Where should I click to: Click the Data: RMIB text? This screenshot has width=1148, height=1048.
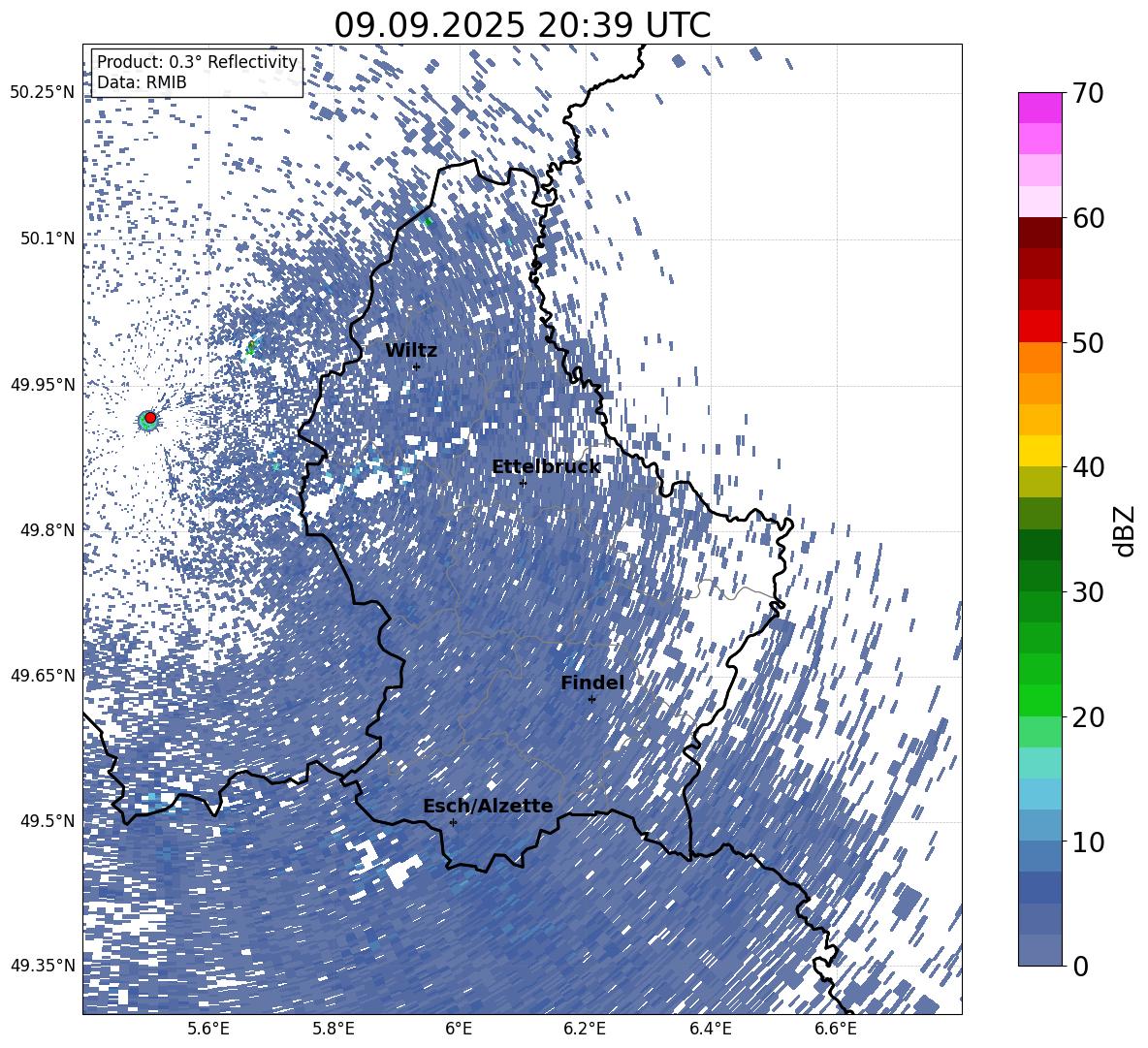[x=142, y=82]
